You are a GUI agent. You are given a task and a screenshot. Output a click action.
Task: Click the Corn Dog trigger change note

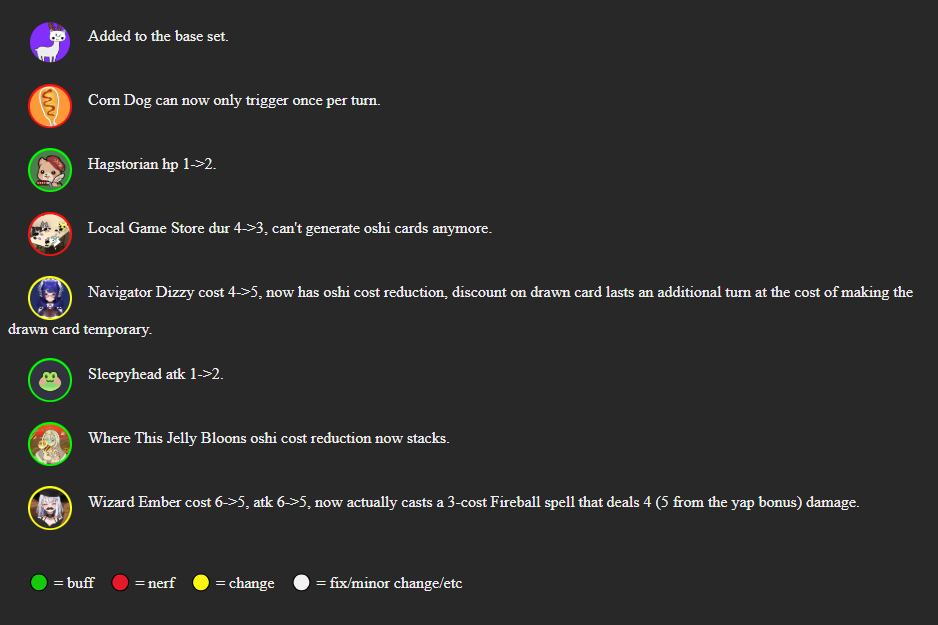(234, 100)
